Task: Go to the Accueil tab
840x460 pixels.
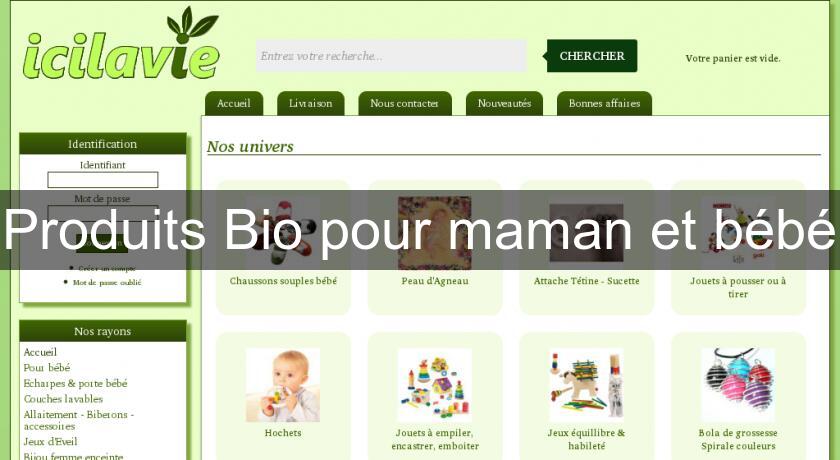Action: [x=234, y=103]
